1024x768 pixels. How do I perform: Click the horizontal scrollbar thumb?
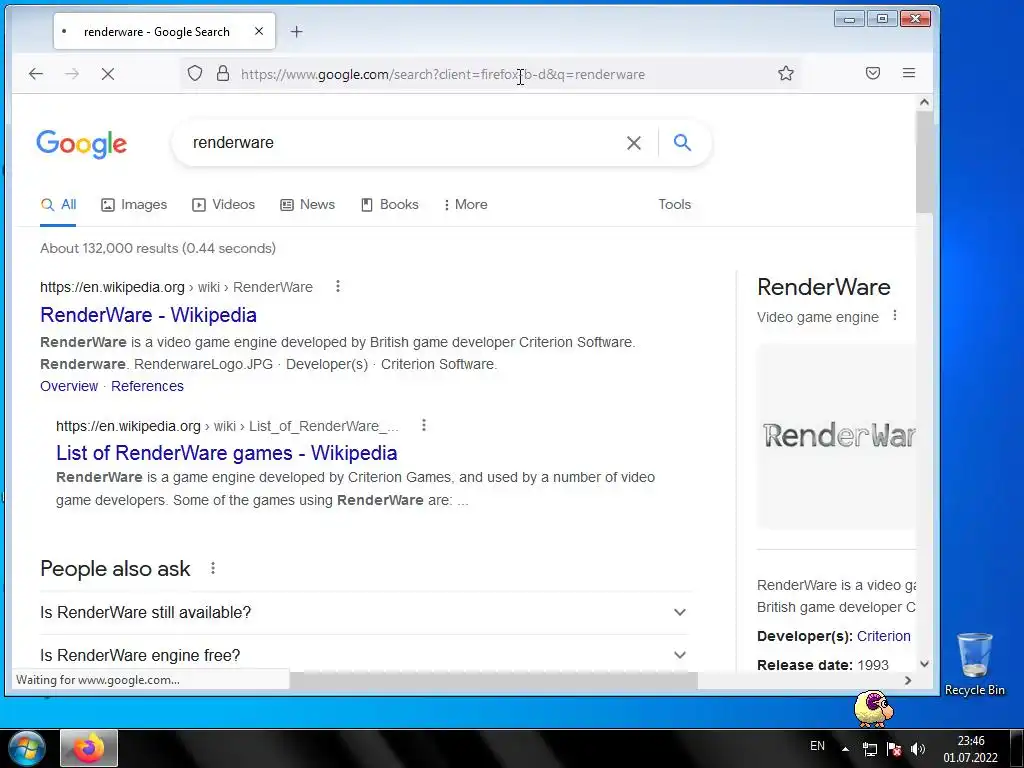click(494, 680)
